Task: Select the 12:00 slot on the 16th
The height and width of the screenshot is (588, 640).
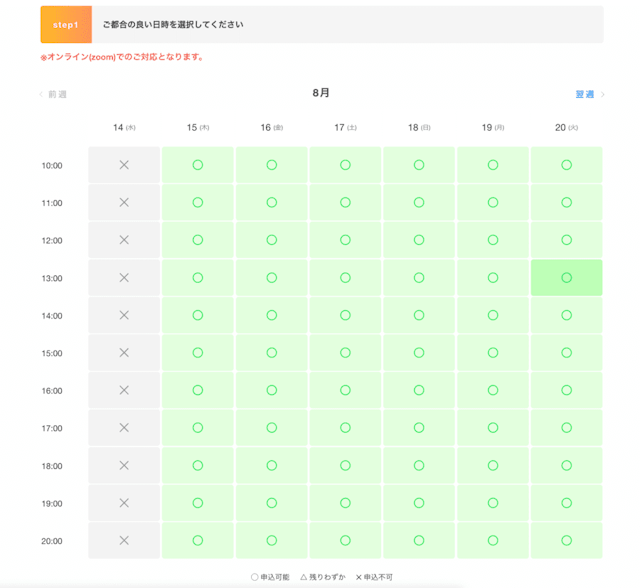Action: (x=271, y=240)
